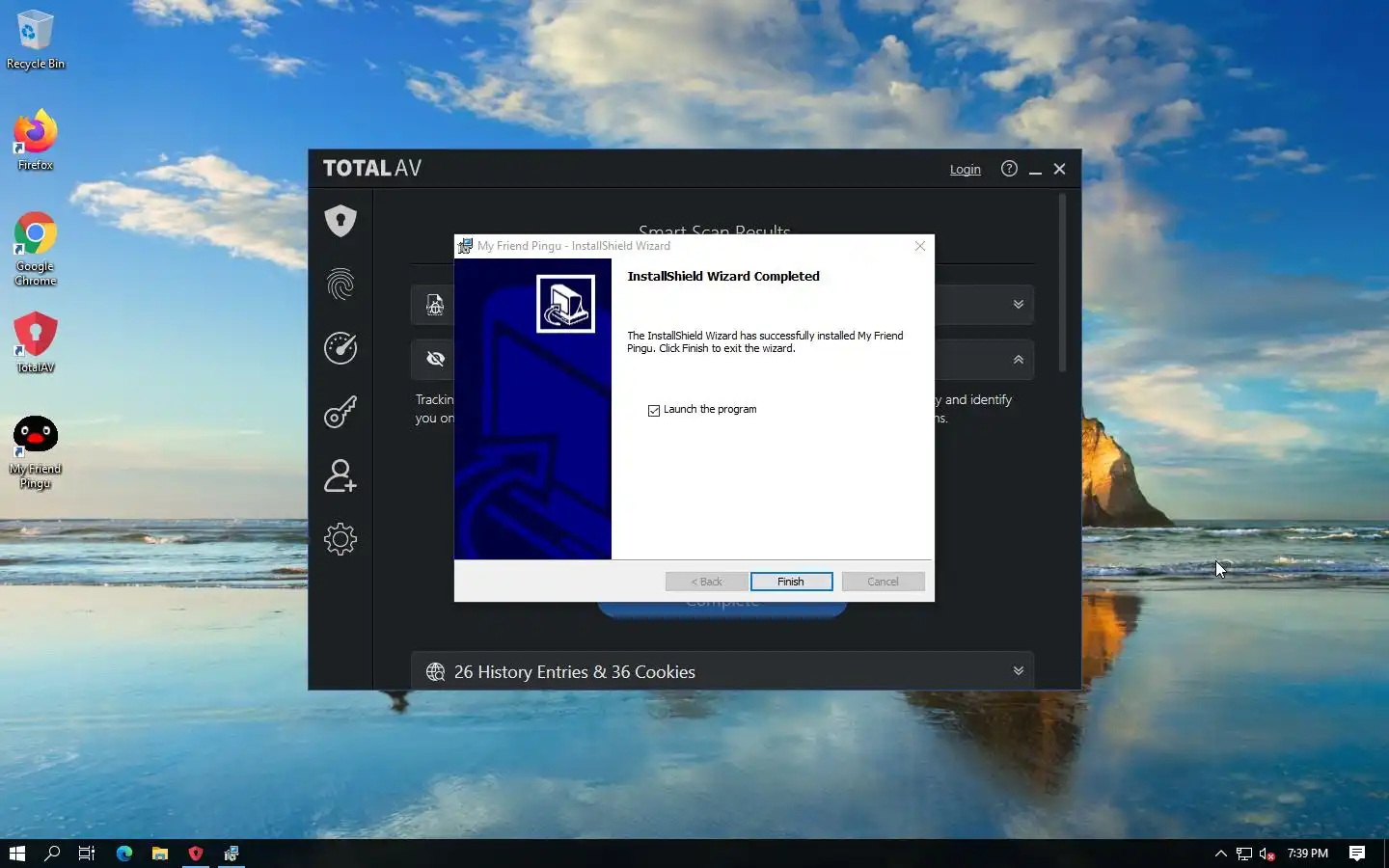Open Task View on the taskbar

[x=87, y=854]
